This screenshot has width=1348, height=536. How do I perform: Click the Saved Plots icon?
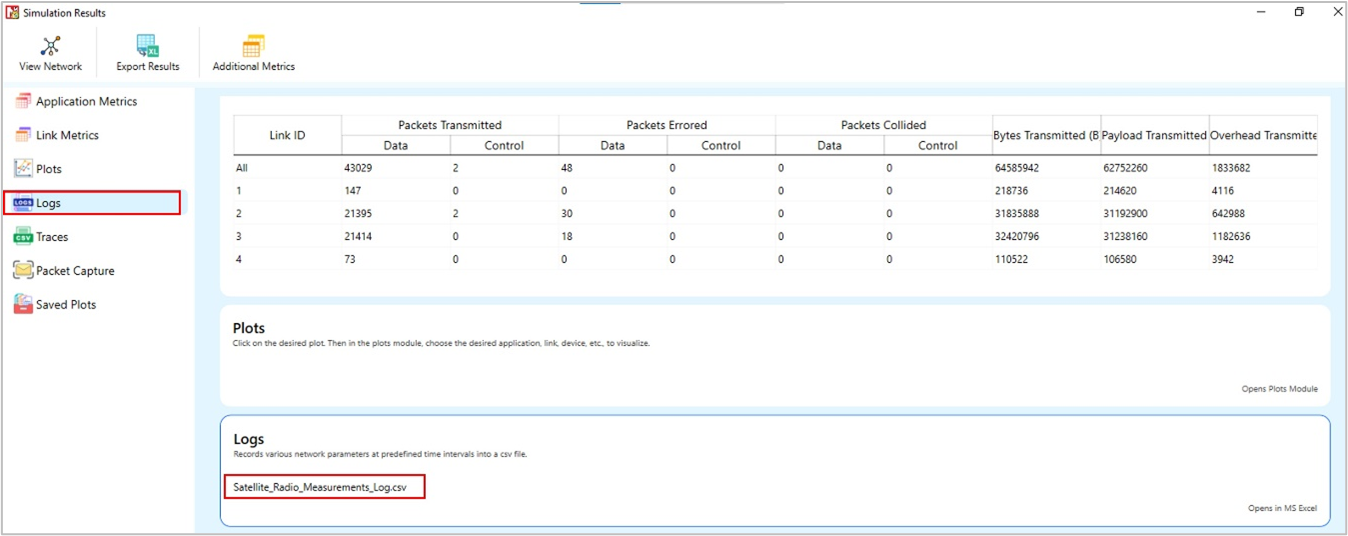point(23,305)
